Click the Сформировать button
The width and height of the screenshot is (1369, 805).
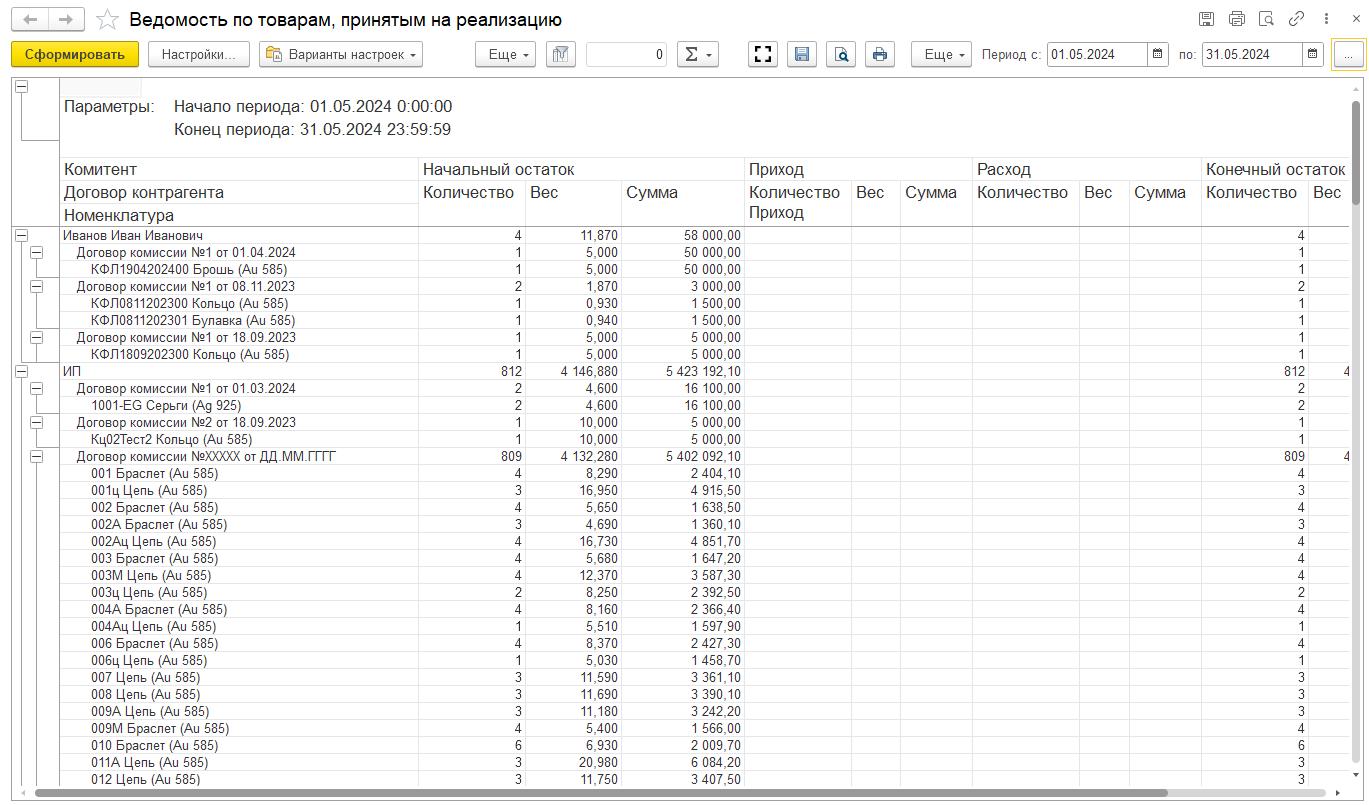(x=75, y=54)
